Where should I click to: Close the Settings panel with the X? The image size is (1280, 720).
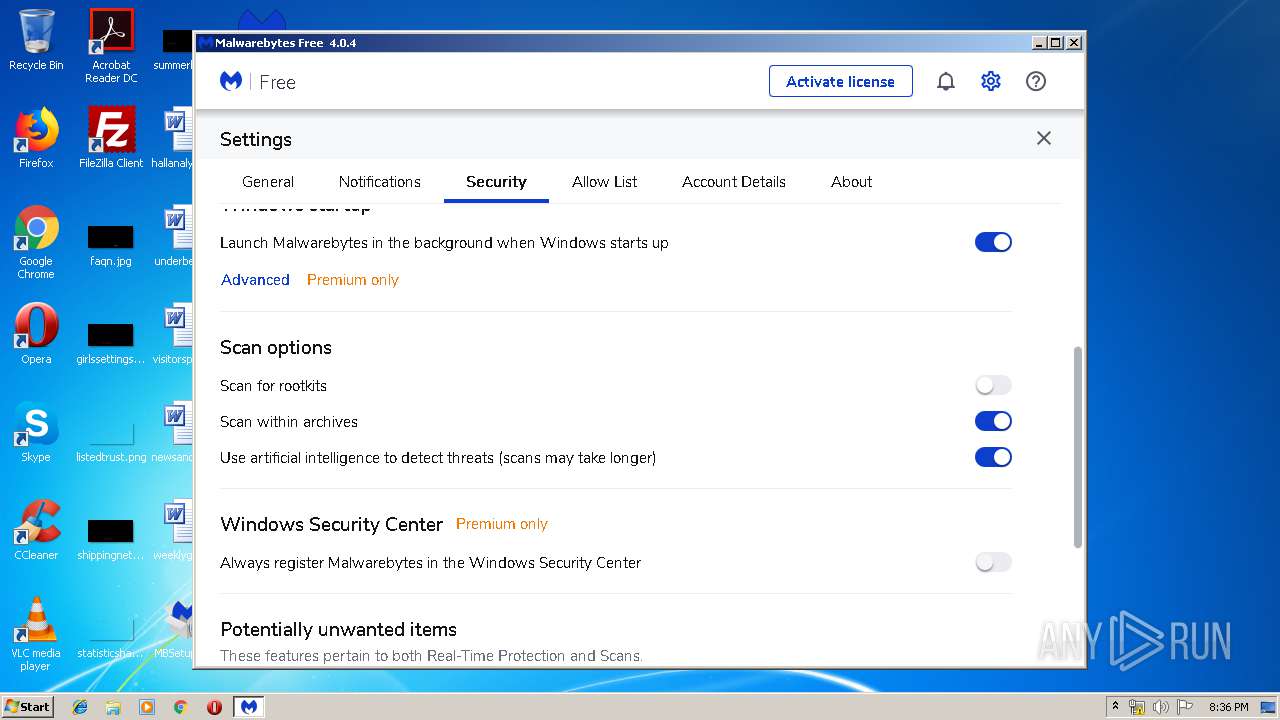[x=1044, y=139]
